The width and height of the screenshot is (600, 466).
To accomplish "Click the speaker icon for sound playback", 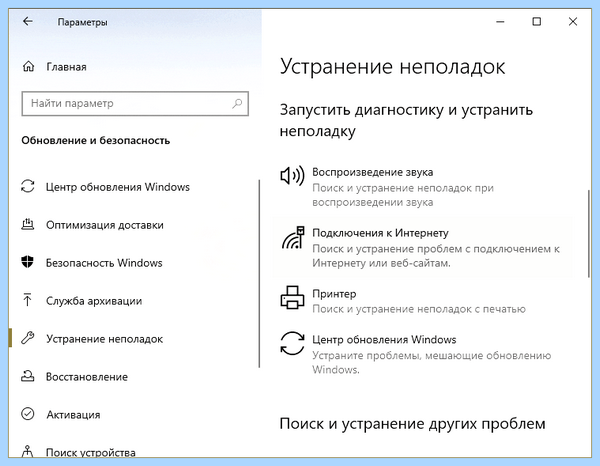I will click(x=292, y=176).
